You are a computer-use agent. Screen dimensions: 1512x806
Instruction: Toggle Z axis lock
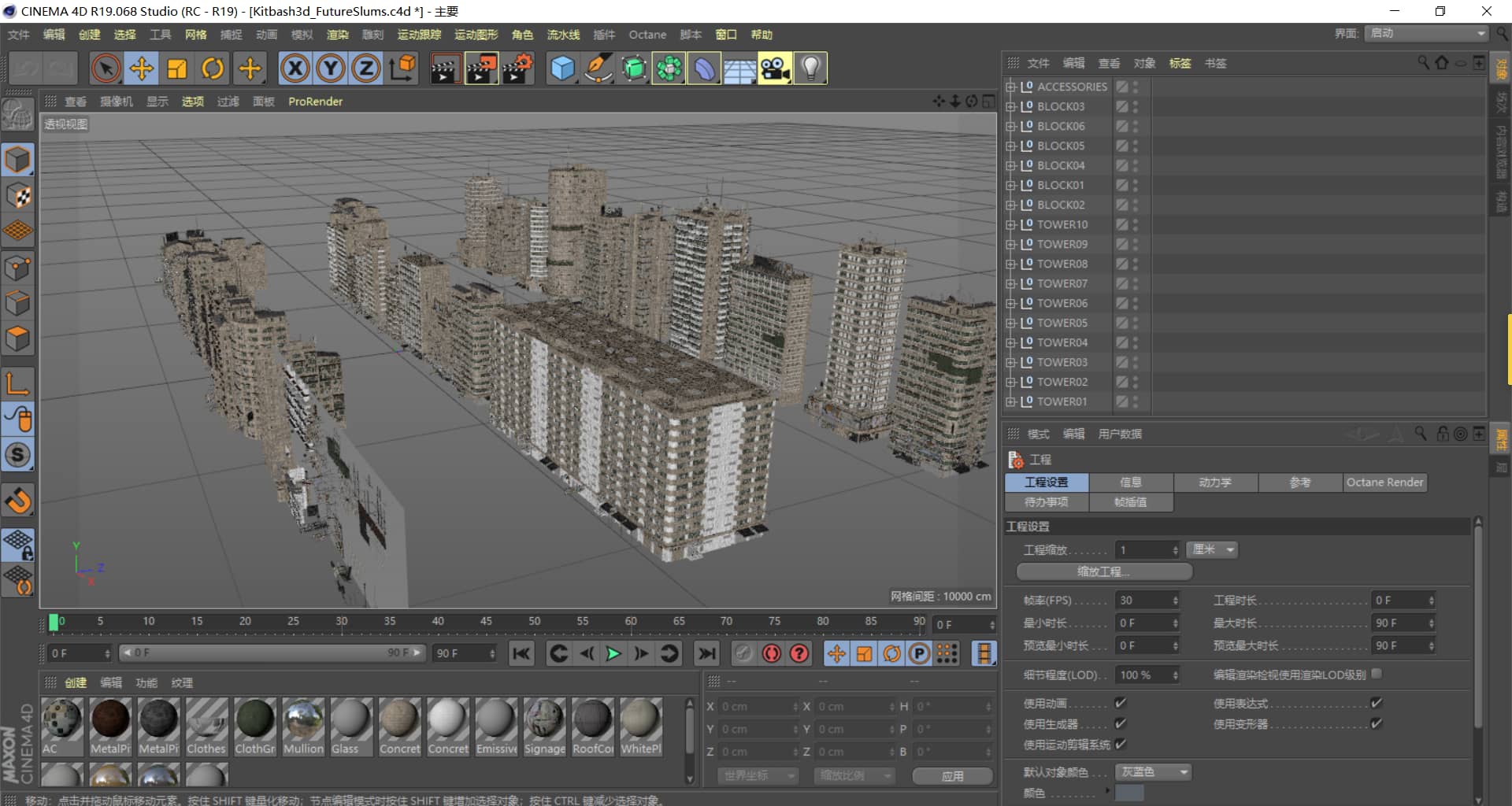click(x=366, y=68)
